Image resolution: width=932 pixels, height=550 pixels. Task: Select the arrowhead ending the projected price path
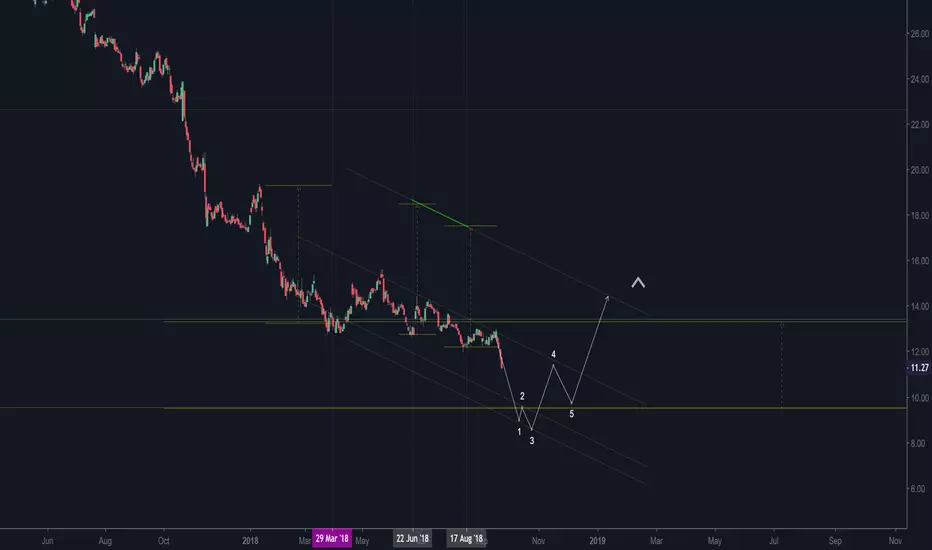coord(607,298)
